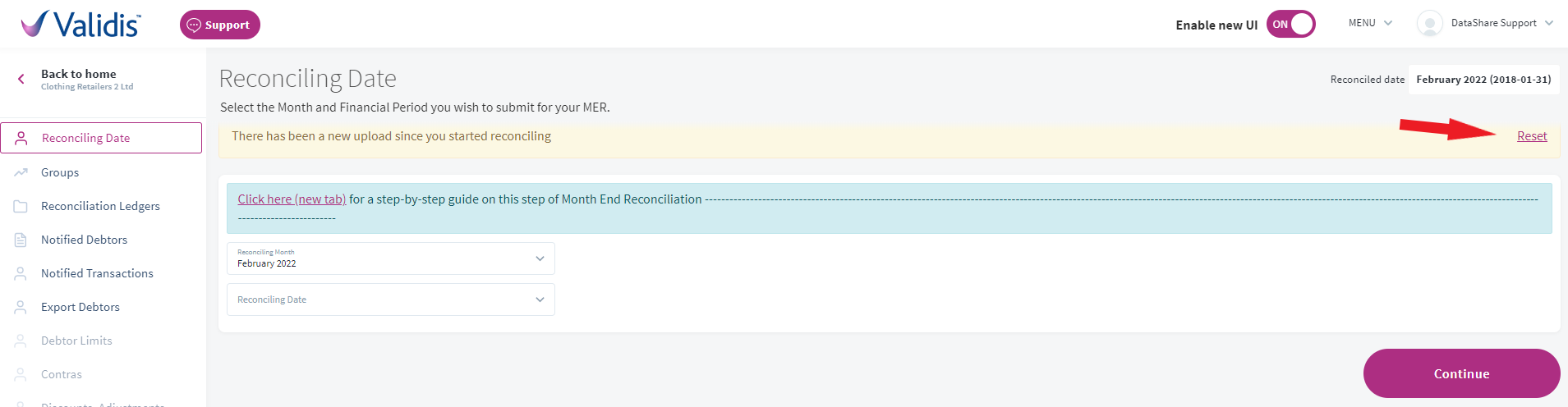Open the Reconciling Month dropdown
Screen dimensions: 1568x407
pos(391,258)
